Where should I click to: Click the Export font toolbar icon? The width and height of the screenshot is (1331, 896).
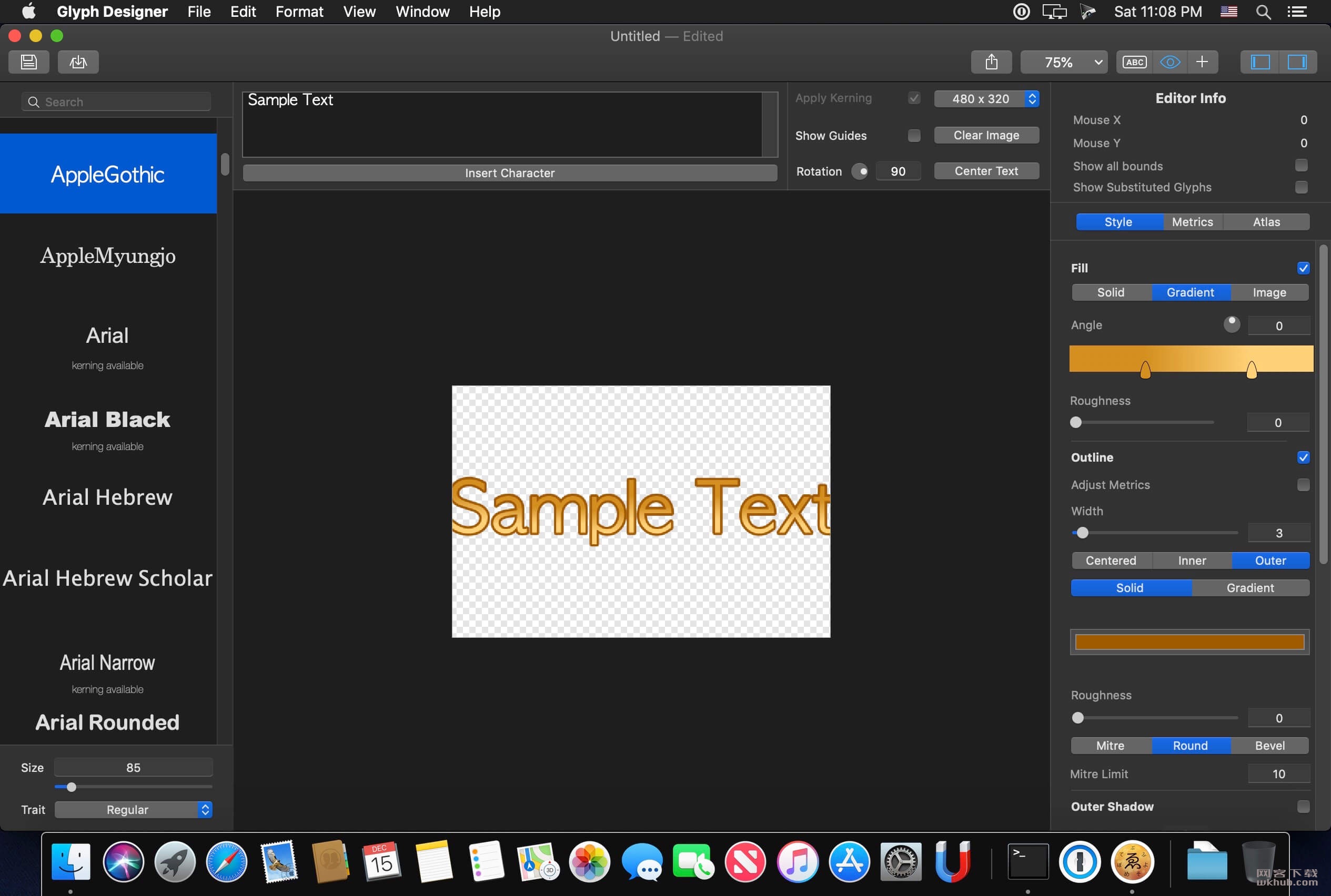pyautogui.click(x=78, y=62)
